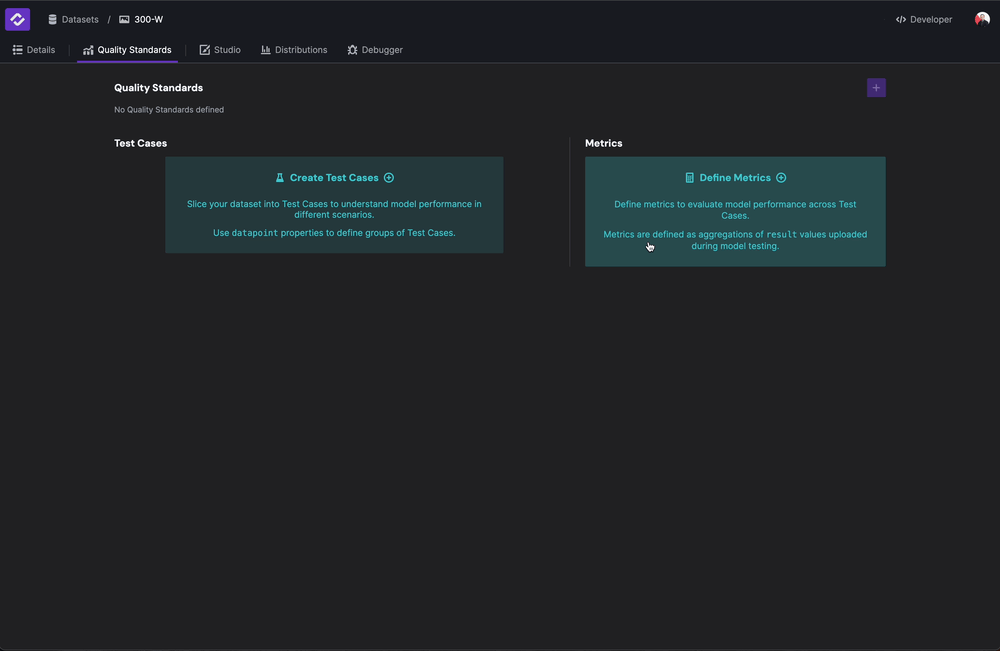Navigate to Datasets via the breadcrumb
The image size is (1000, 651).
tap(80, 18)
